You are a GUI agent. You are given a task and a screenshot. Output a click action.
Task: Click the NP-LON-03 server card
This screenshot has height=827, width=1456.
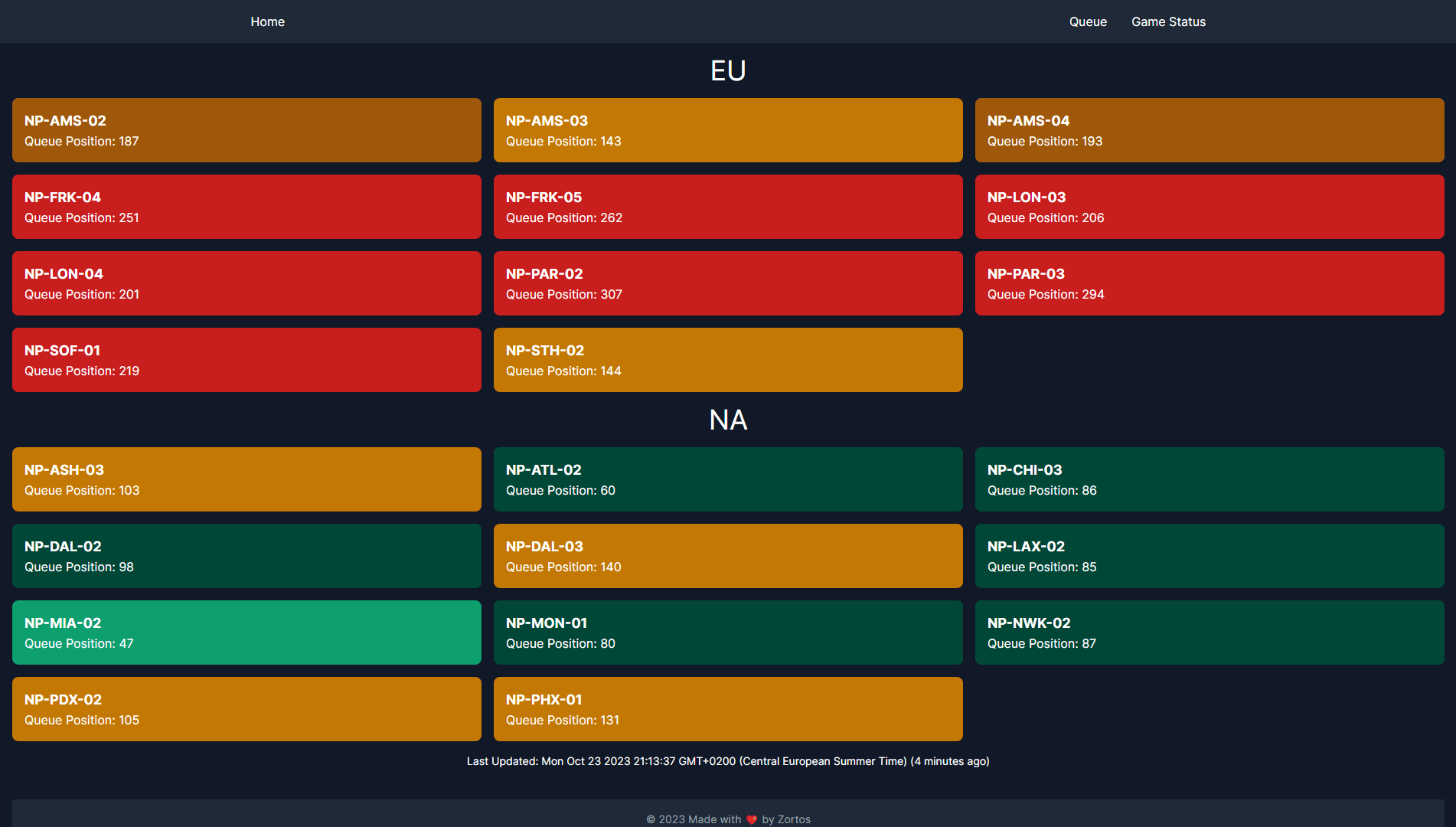coord(1210,207)
